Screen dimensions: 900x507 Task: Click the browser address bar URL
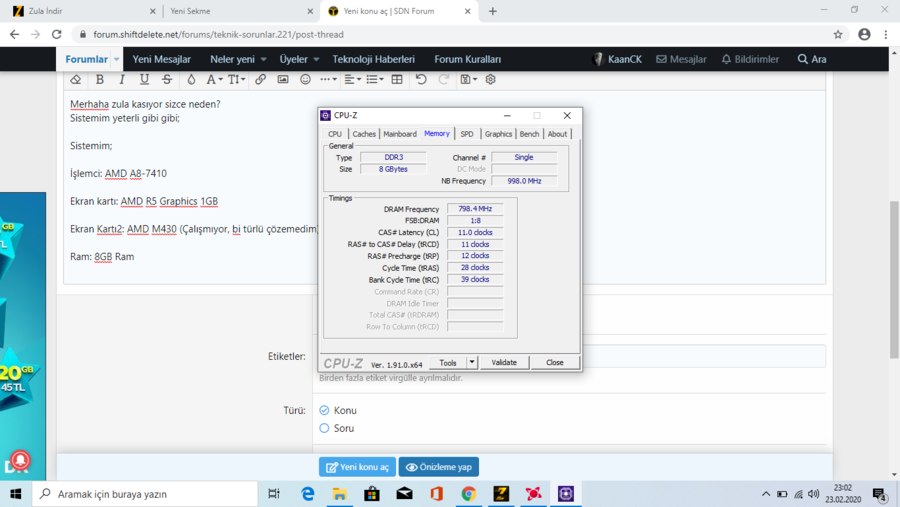click(x=218, y=34)
